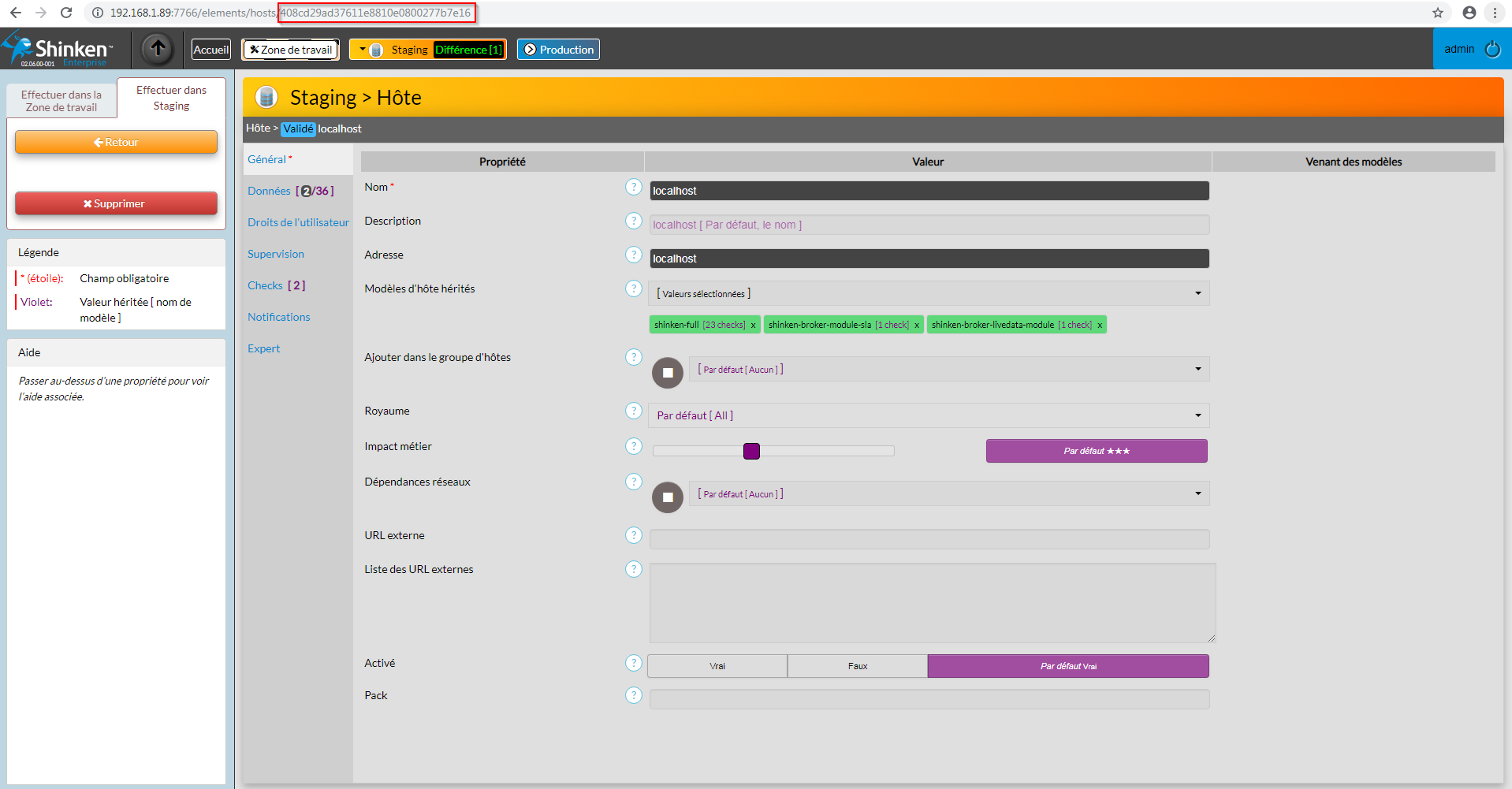1512x789 pixels.
Task: Click help icon next to Nom field
Action: (633, 187)
